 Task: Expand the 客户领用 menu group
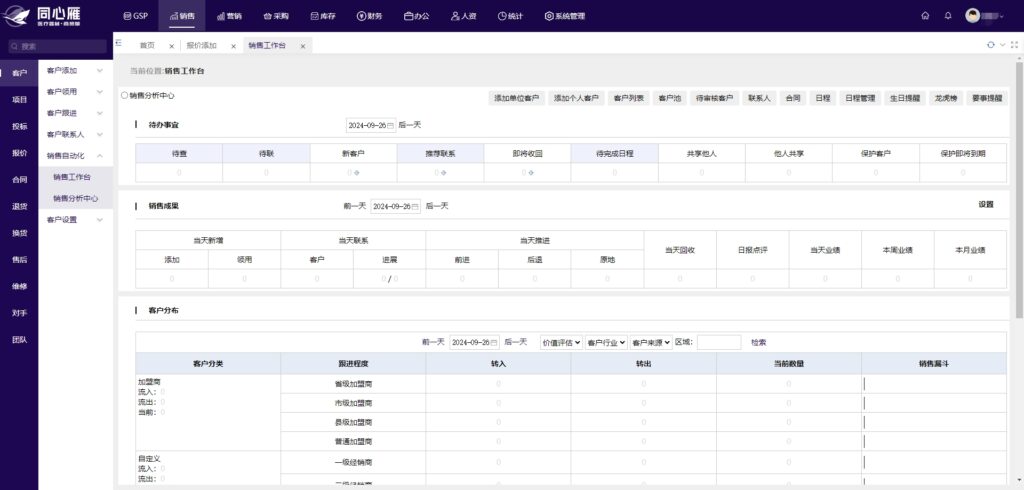coord(74,92)
